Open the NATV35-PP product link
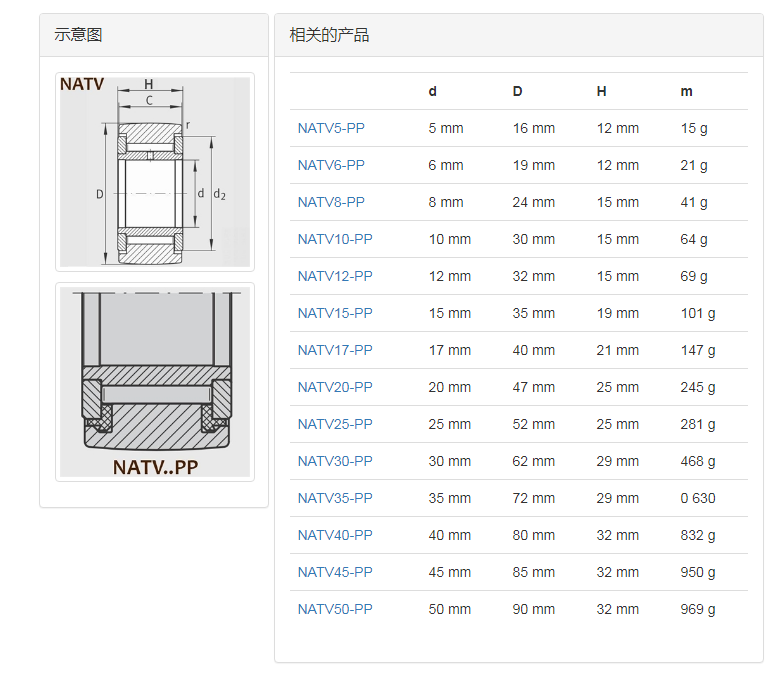The width and height of the screenshot is (771, 673). point(334,498)
